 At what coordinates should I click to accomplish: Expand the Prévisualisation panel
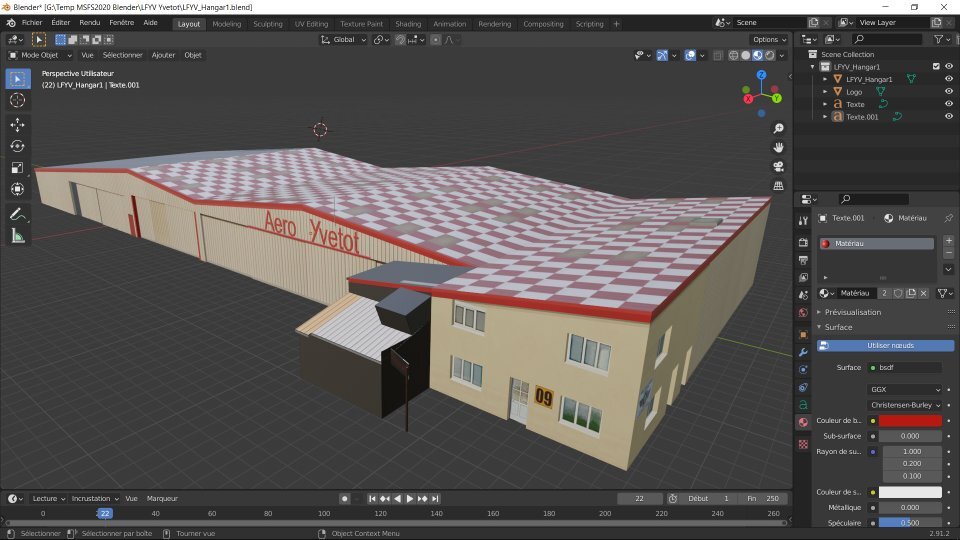click(853, 312)
